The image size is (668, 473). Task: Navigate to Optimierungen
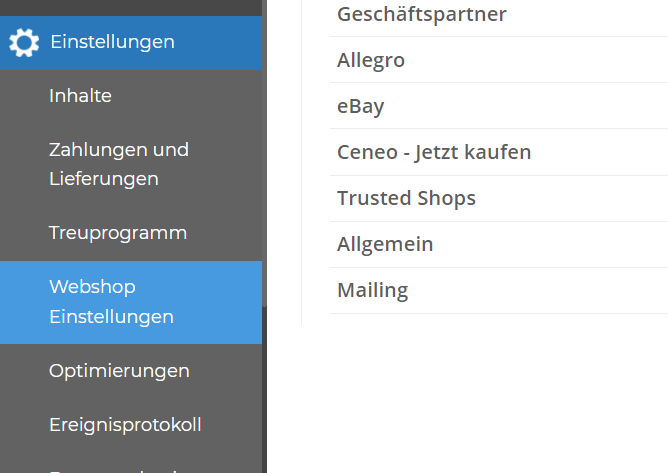(x=118, y=371)
